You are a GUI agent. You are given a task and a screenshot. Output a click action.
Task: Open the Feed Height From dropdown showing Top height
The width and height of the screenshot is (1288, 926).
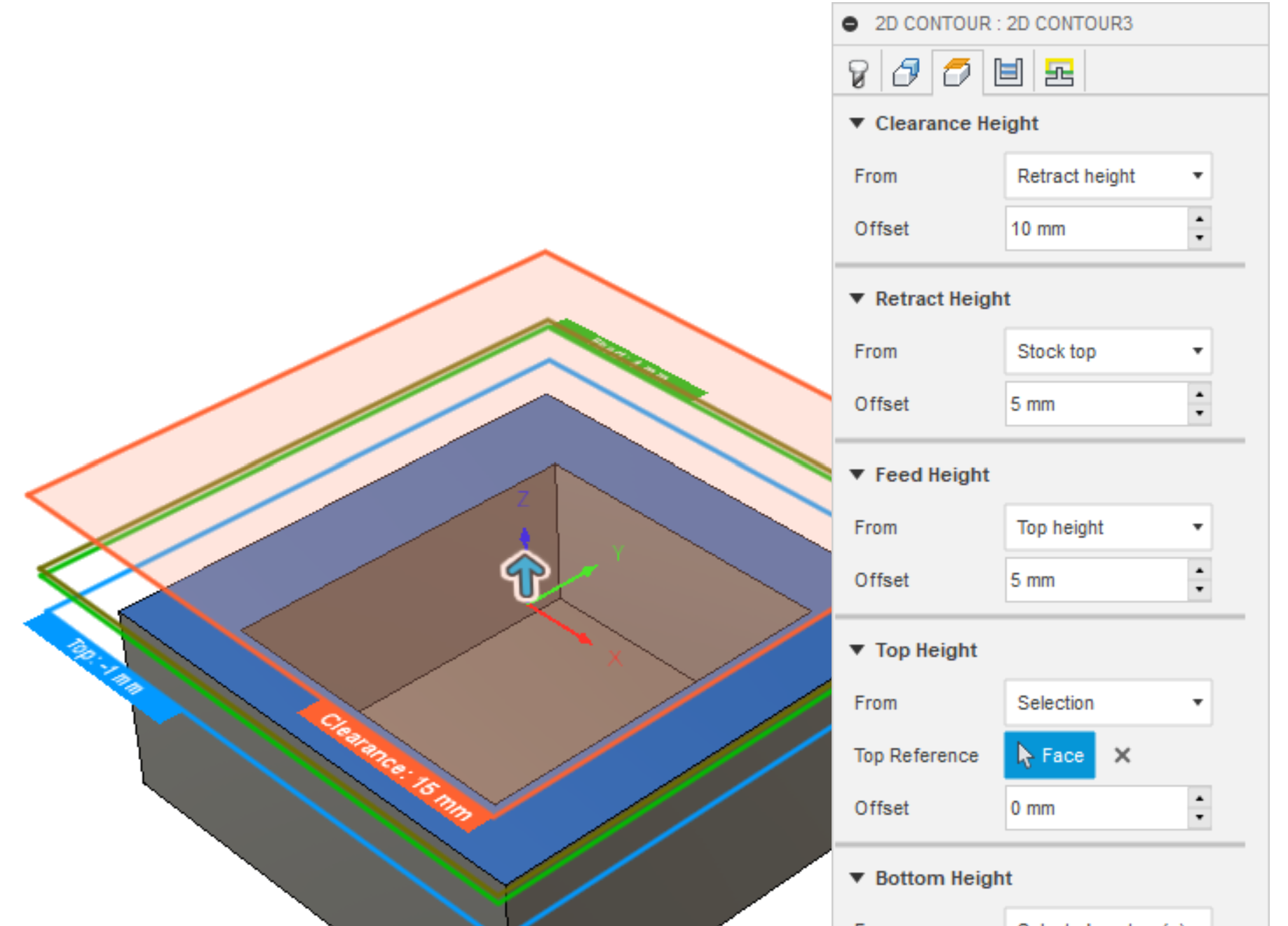[1108, 527]
